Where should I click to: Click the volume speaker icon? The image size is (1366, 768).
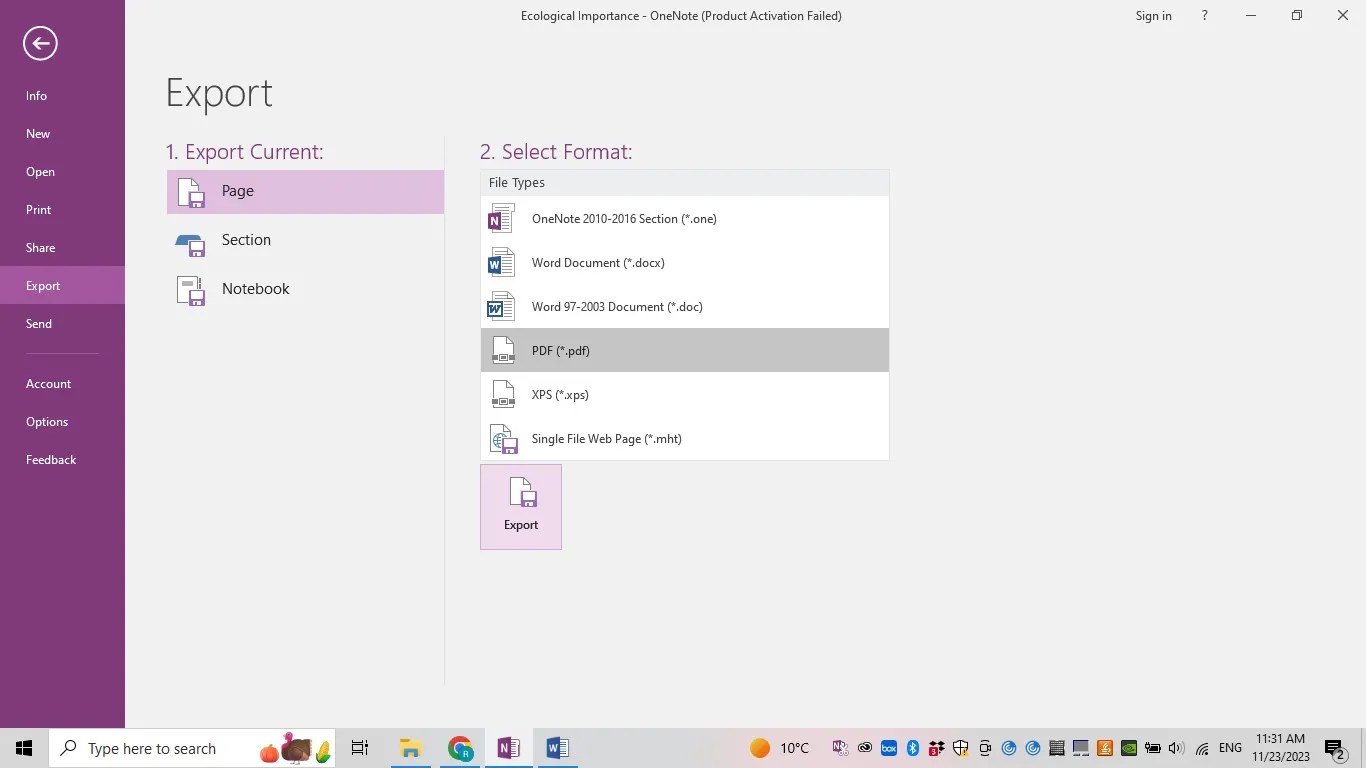click(x=1176, y=748)
